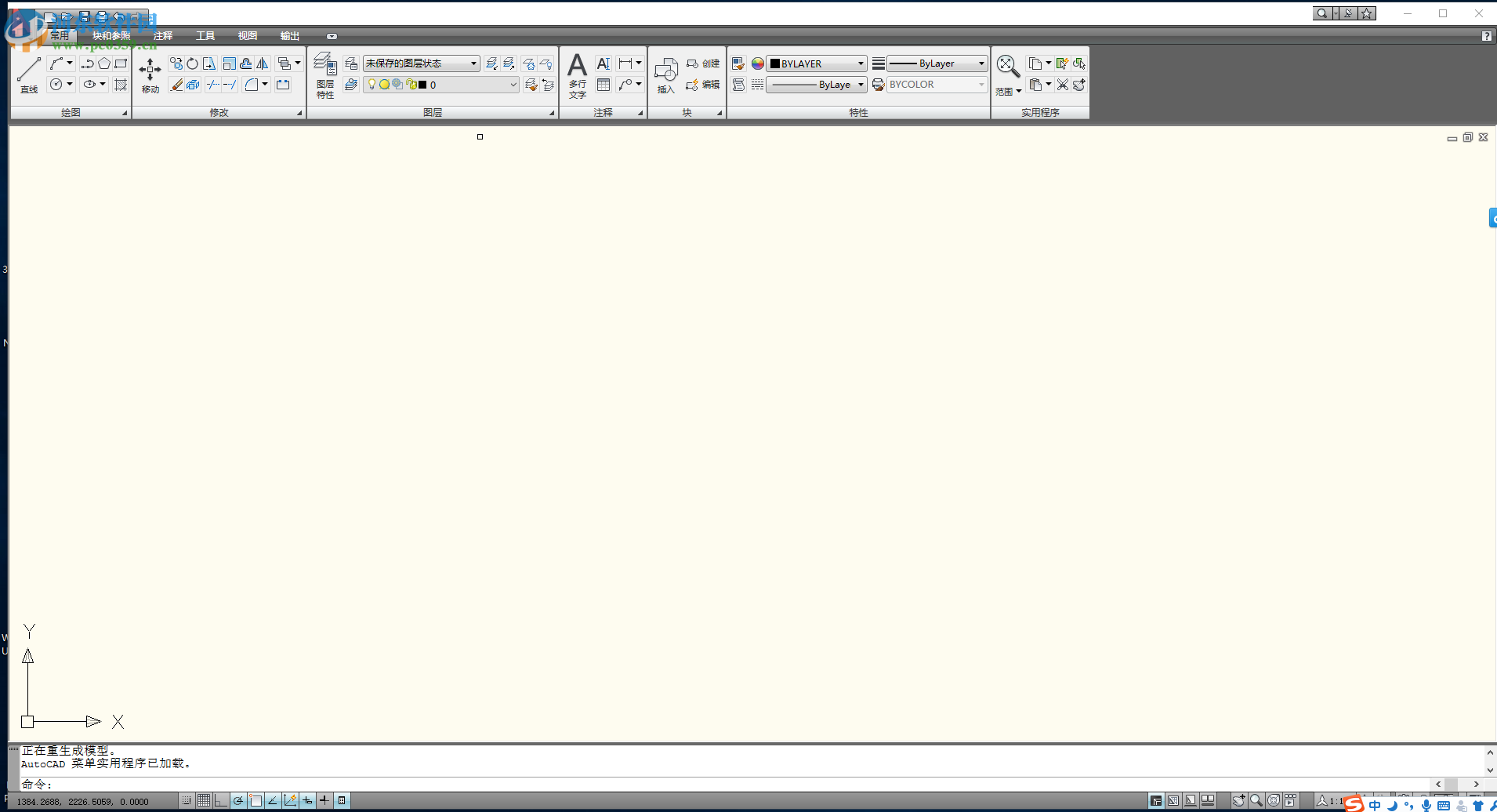
Task: Click the 创建 (Create block) button
Action: click(703, 63)
